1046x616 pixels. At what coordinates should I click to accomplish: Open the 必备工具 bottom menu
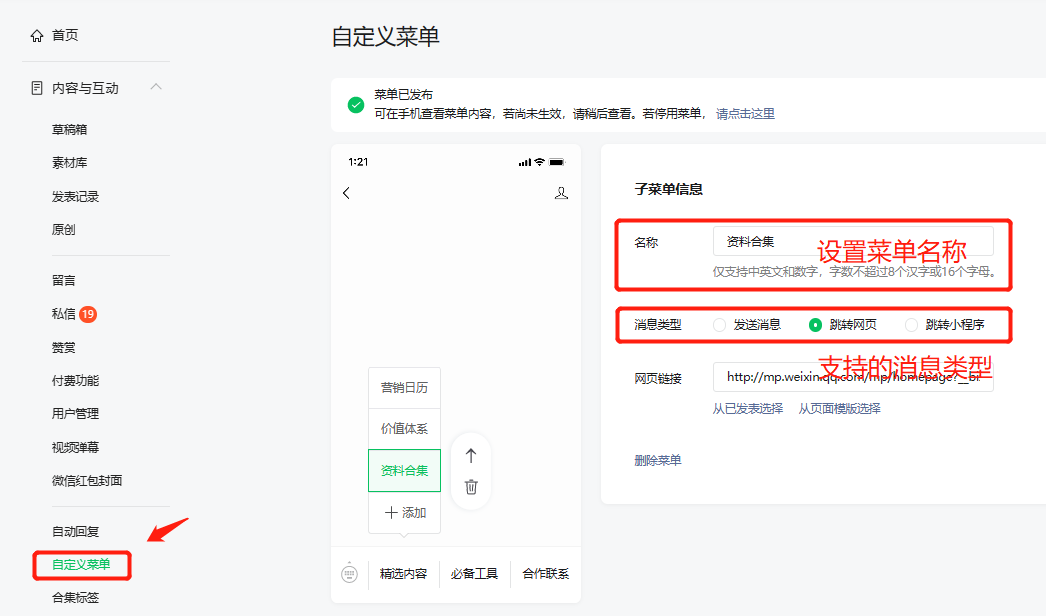[x=474, y=574]
